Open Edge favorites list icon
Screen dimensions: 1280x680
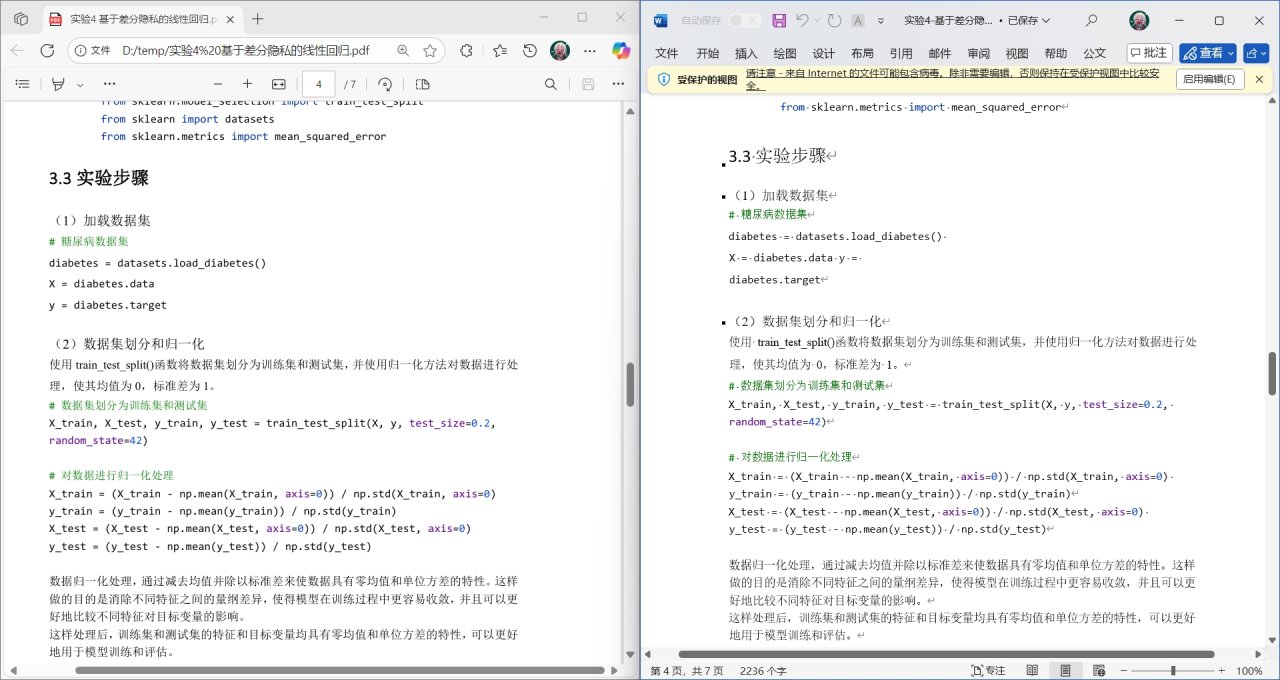500,51
